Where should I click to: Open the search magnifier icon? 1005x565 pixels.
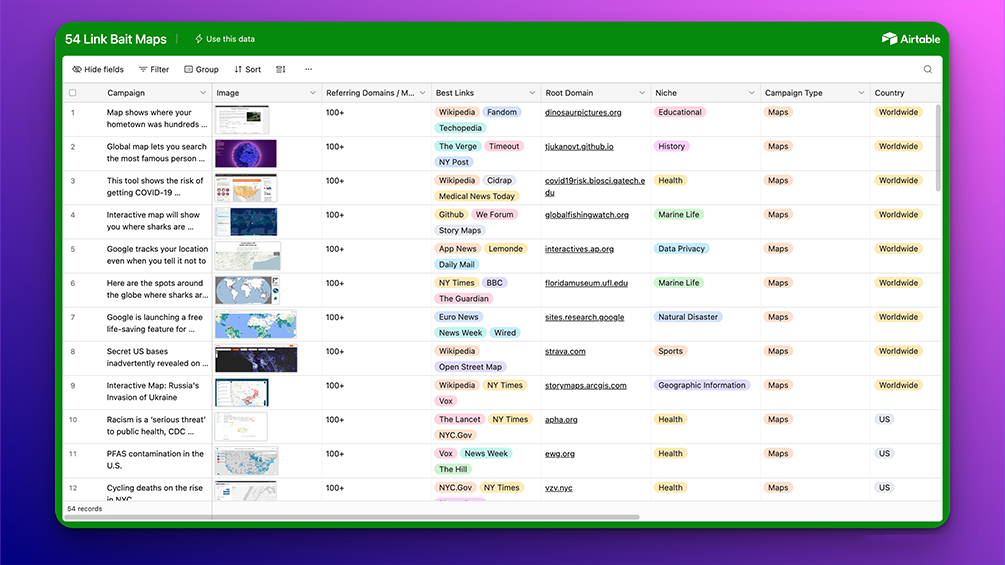coord(927,69)
